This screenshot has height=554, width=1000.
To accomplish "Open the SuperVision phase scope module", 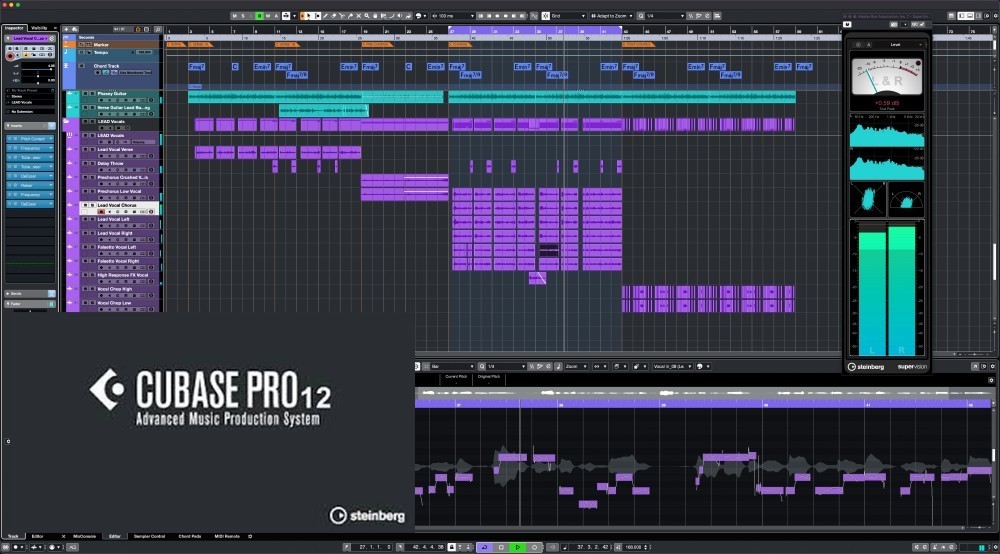I will coord(867,199).
